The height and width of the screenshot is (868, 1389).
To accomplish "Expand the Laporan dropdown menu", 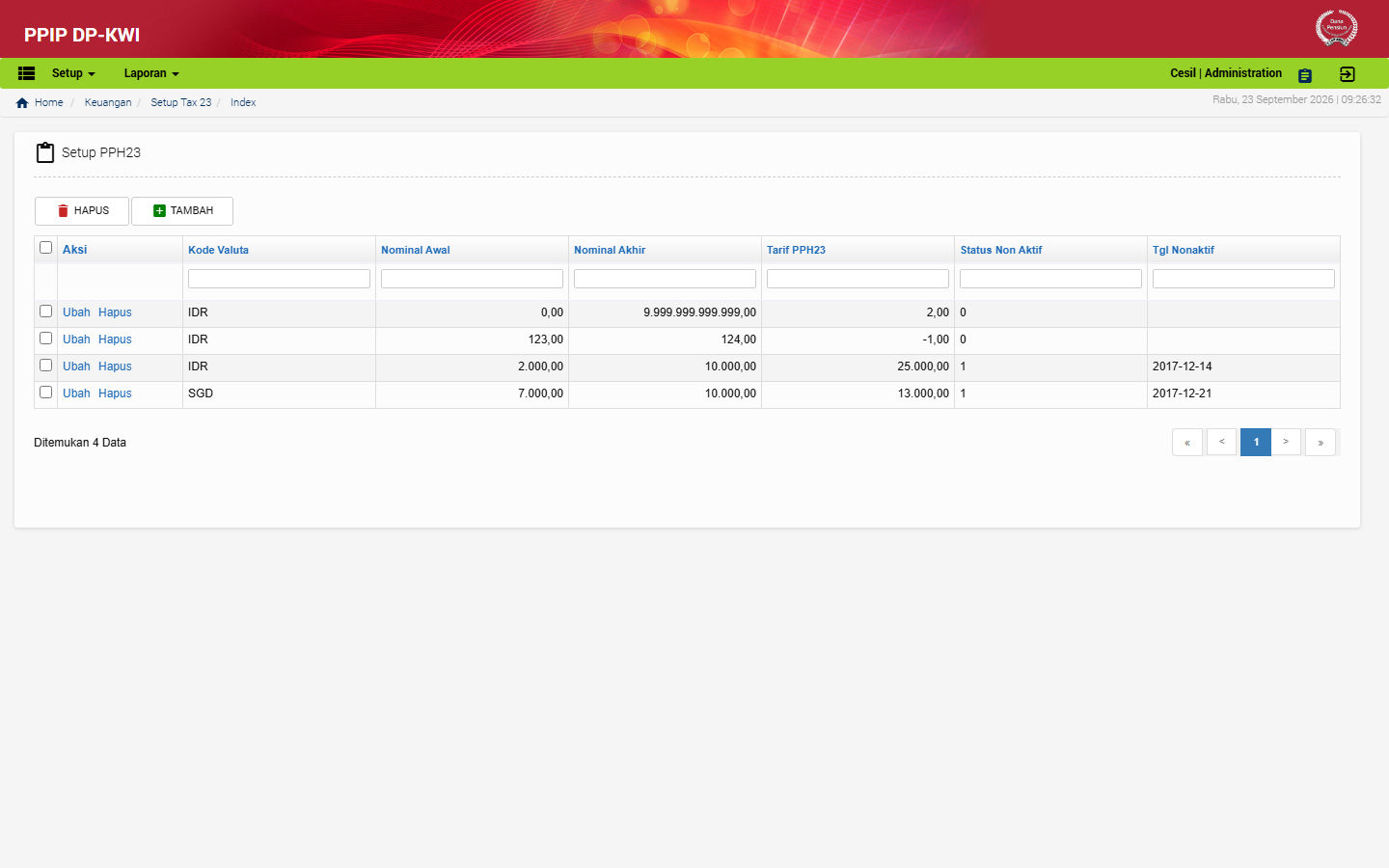I will point(151,73).
